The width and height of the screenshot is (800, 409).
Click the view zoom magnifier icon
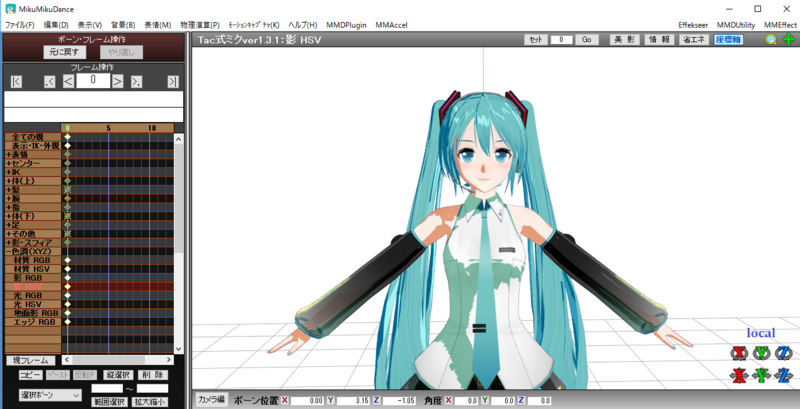771,39
